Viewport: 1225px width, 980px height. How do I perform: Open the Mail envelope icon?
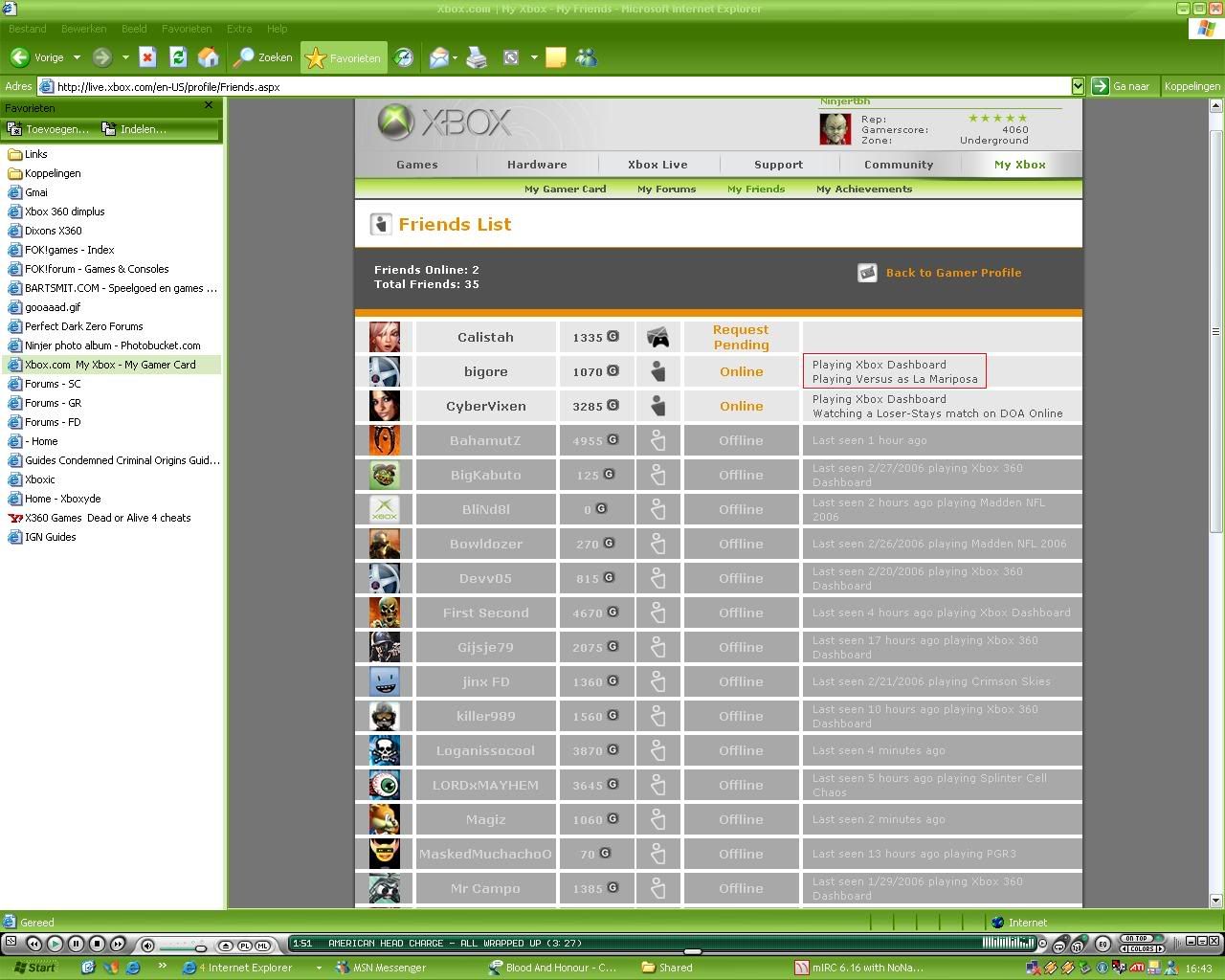(439, 57)
